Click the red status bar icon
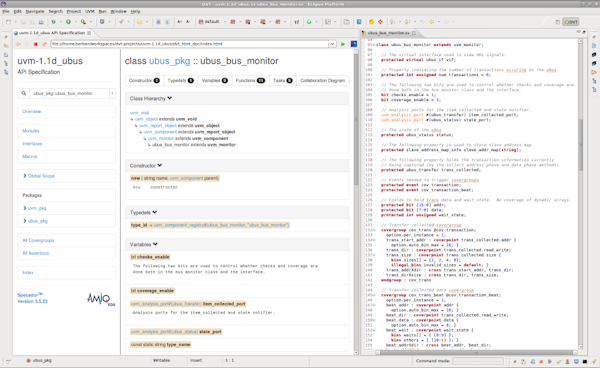Viewport: 600px width, 368px height. [x=541, y=361]
